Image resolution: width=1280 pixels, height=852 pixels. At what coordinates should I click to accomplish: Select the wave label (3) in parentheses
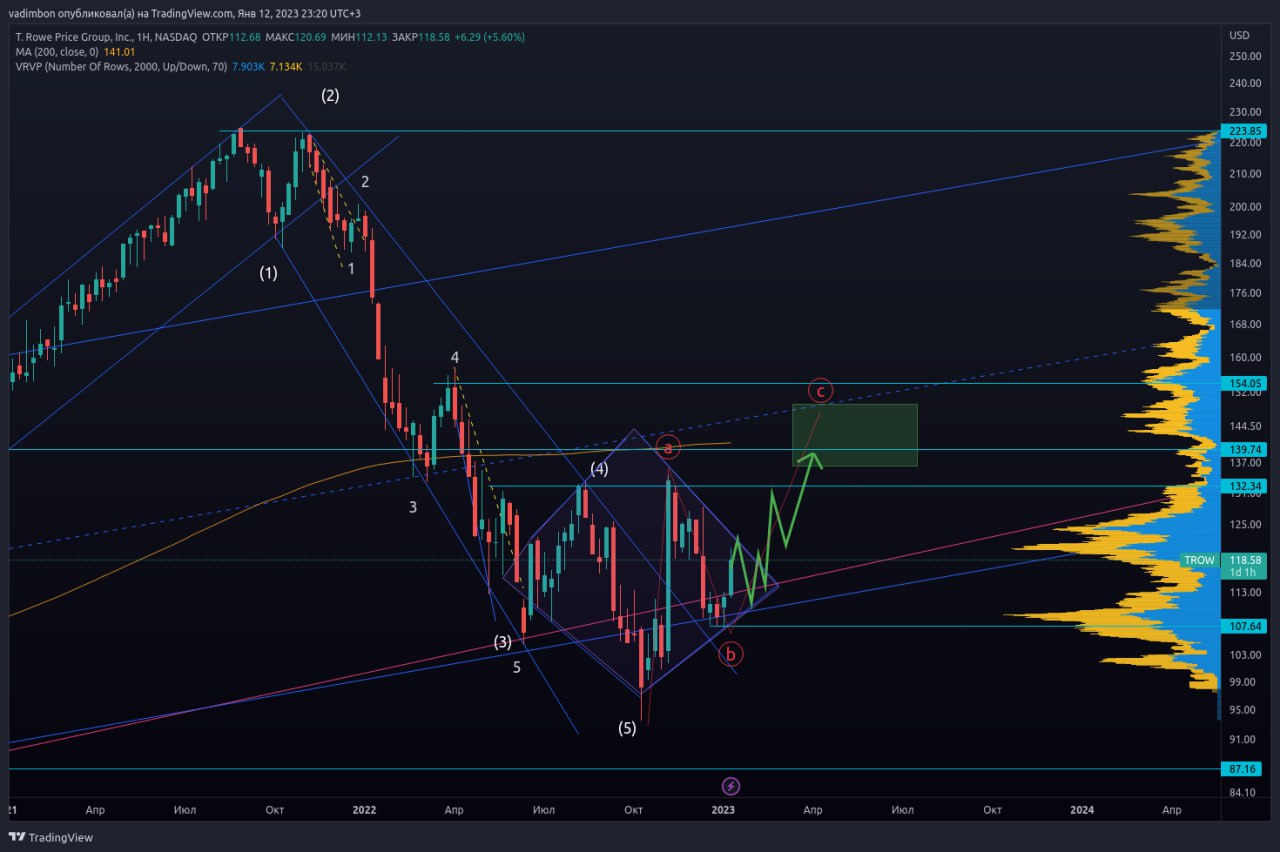tap(503, 642)
